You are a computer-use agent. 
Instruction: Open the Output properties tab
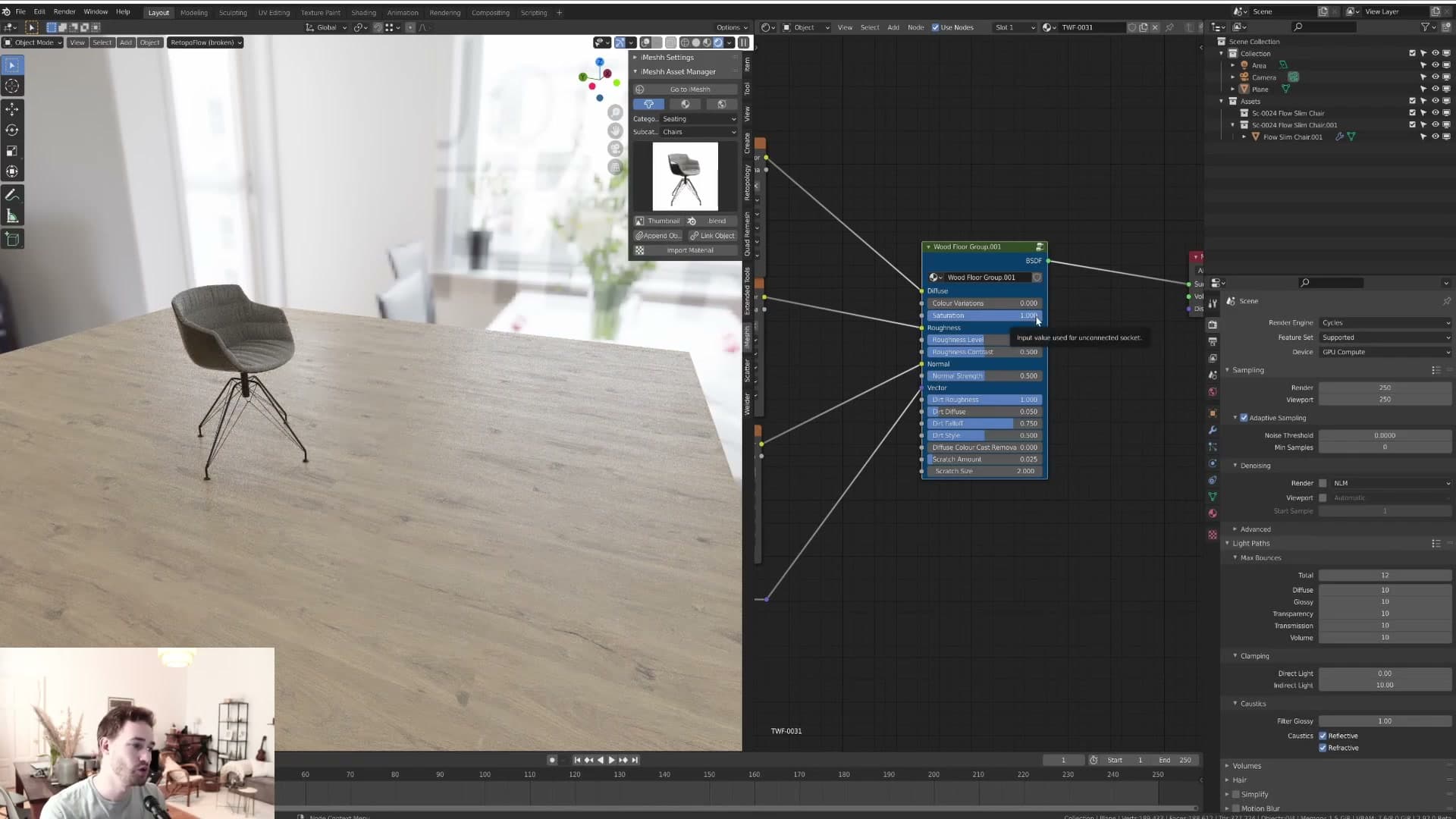click(1213, 341)
